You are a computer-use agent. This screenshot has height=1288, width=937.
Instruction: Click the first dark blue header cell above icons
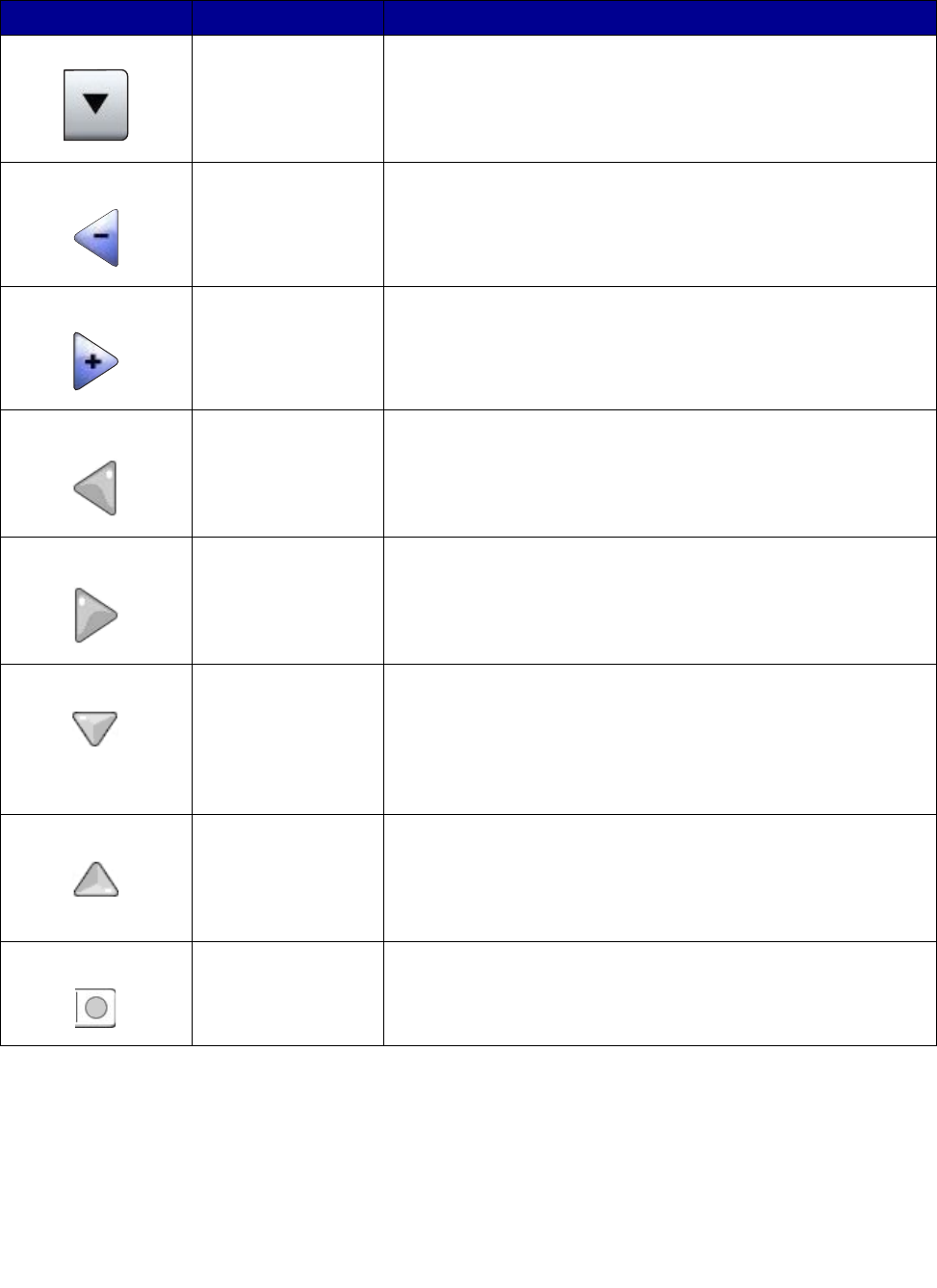[95, 17]
